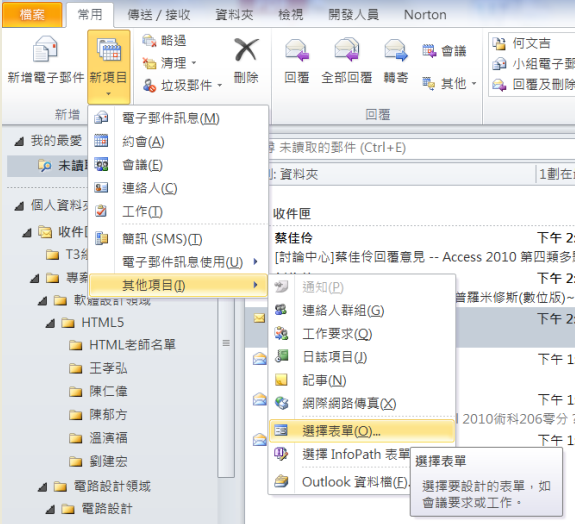Viewport: 575px width, 524px height.
Task: Click the 刪除 delete X icon
Action: pyautogui.click(x=246, y=49)
